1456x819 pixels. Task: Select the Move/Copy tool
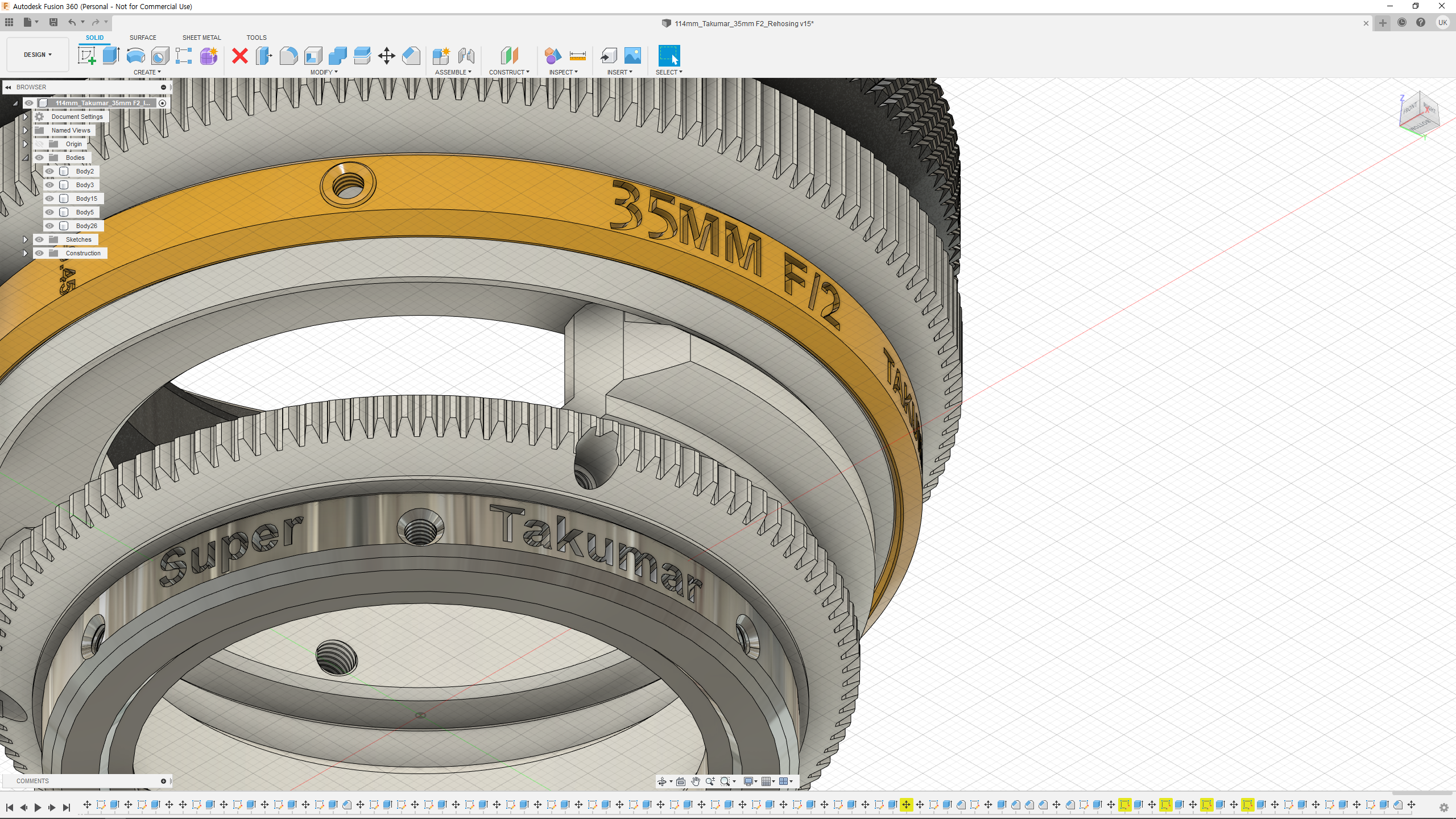(x=387, y=56)
